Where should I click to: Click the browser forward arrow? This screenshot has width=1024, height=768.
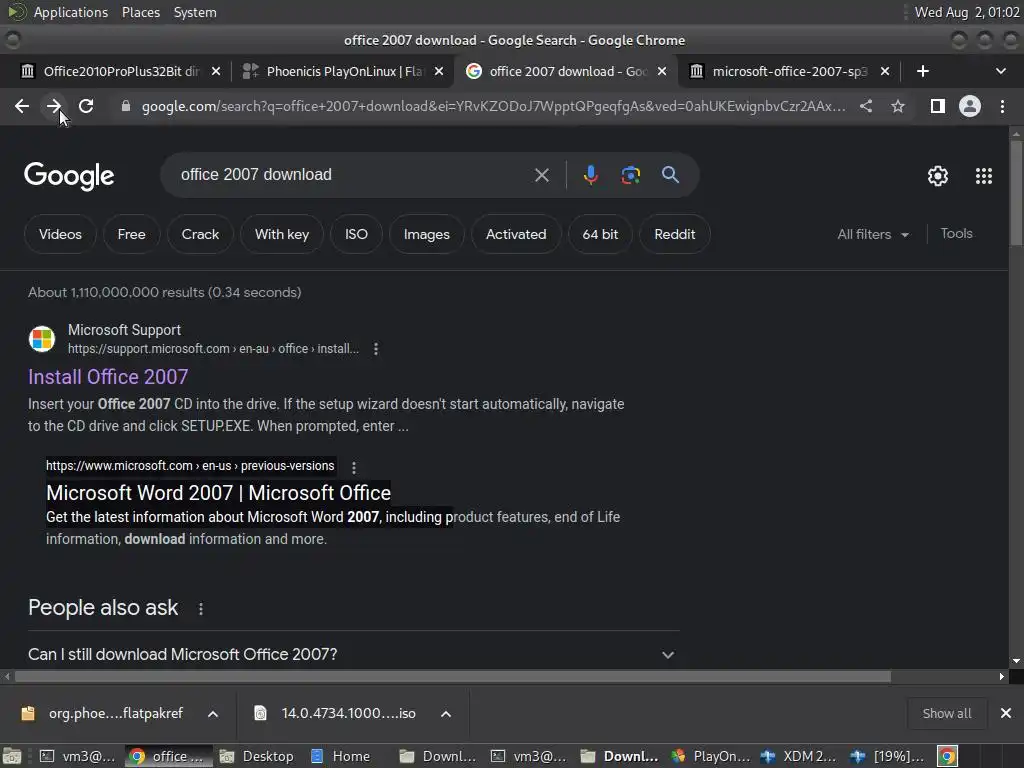[x=54, y=106]
